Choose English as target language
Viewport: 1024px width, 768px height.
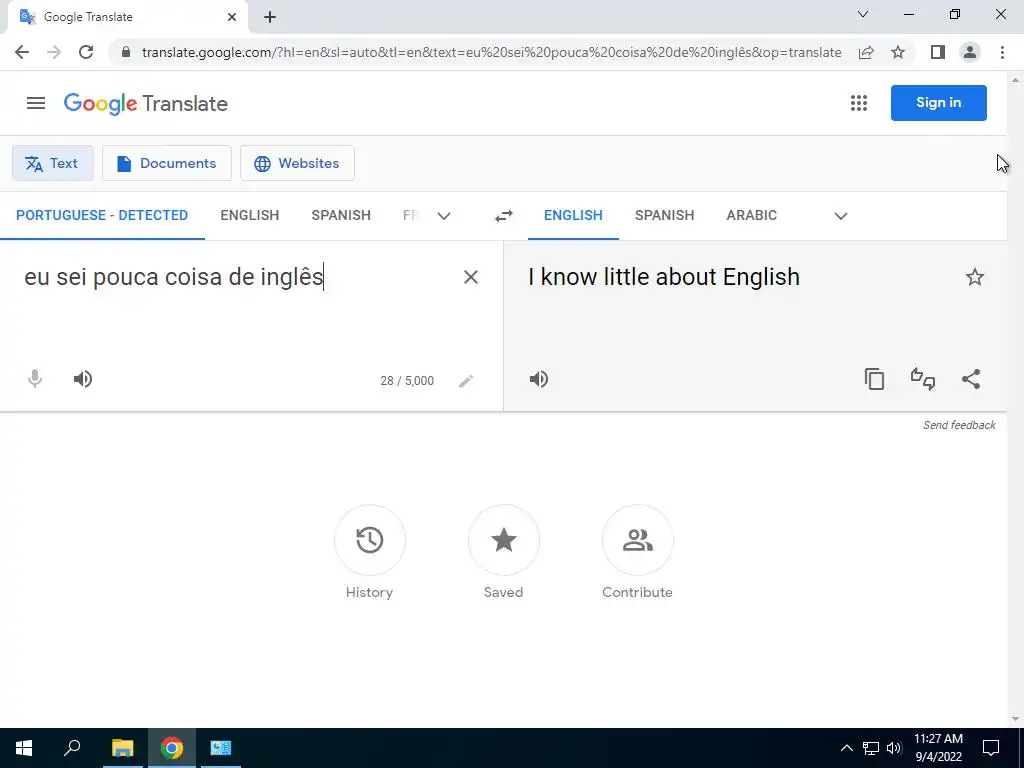573,216
